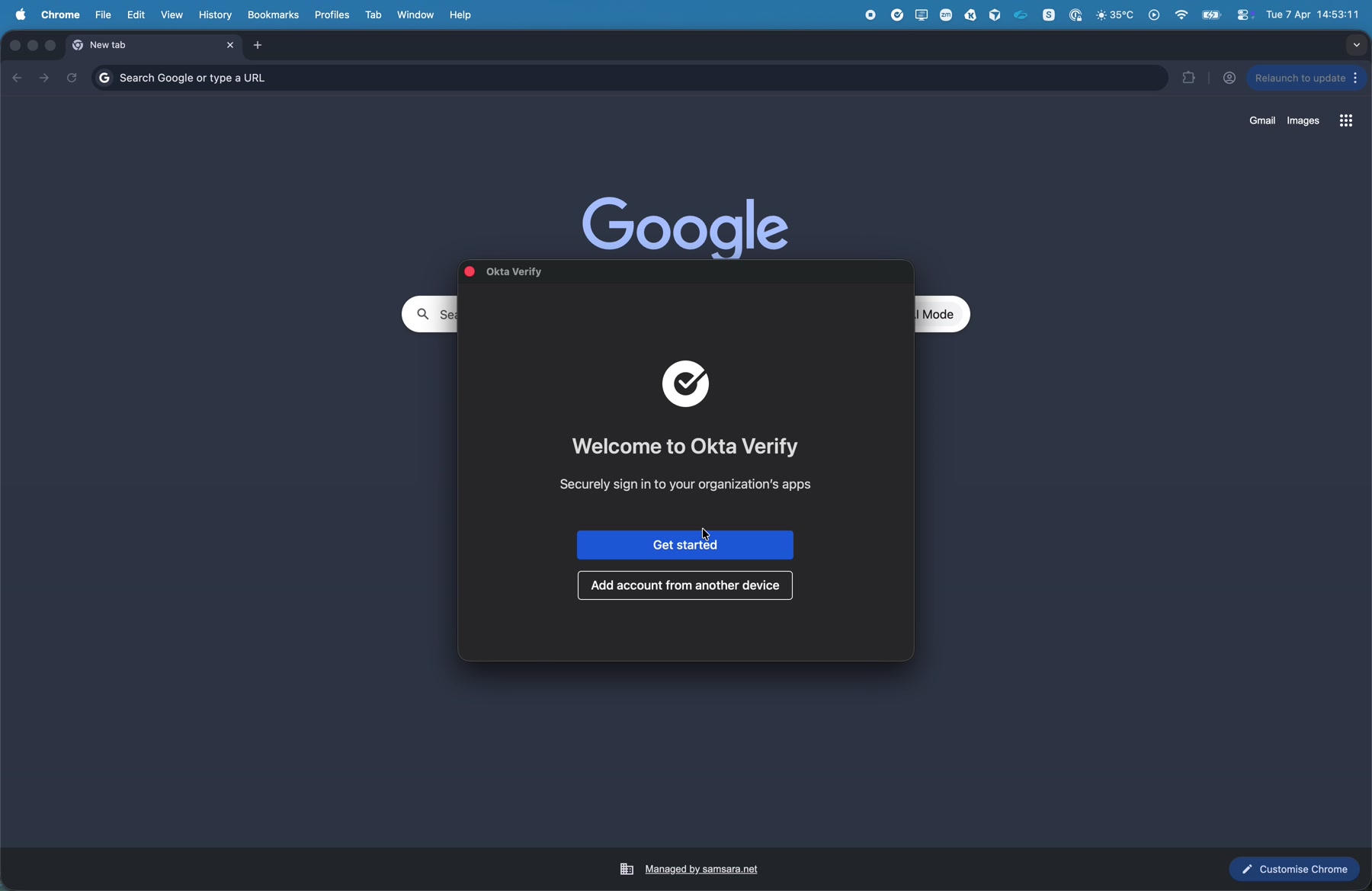The width and height of the screenshot is (1372, 891).
Task: Open the Tab menu
Action: (x=373, y=14)
